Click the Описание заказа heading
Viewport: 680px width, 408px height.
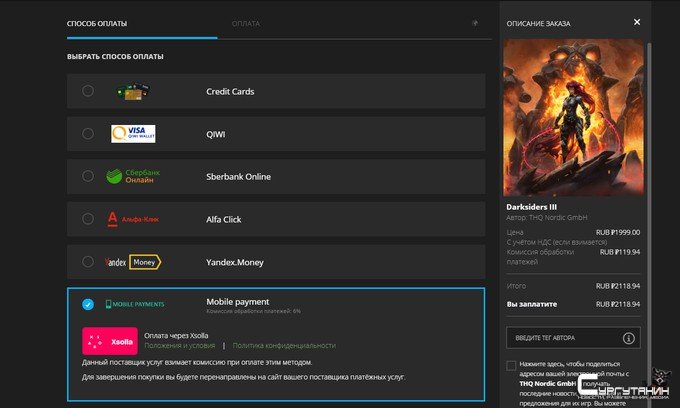[538, 24]
